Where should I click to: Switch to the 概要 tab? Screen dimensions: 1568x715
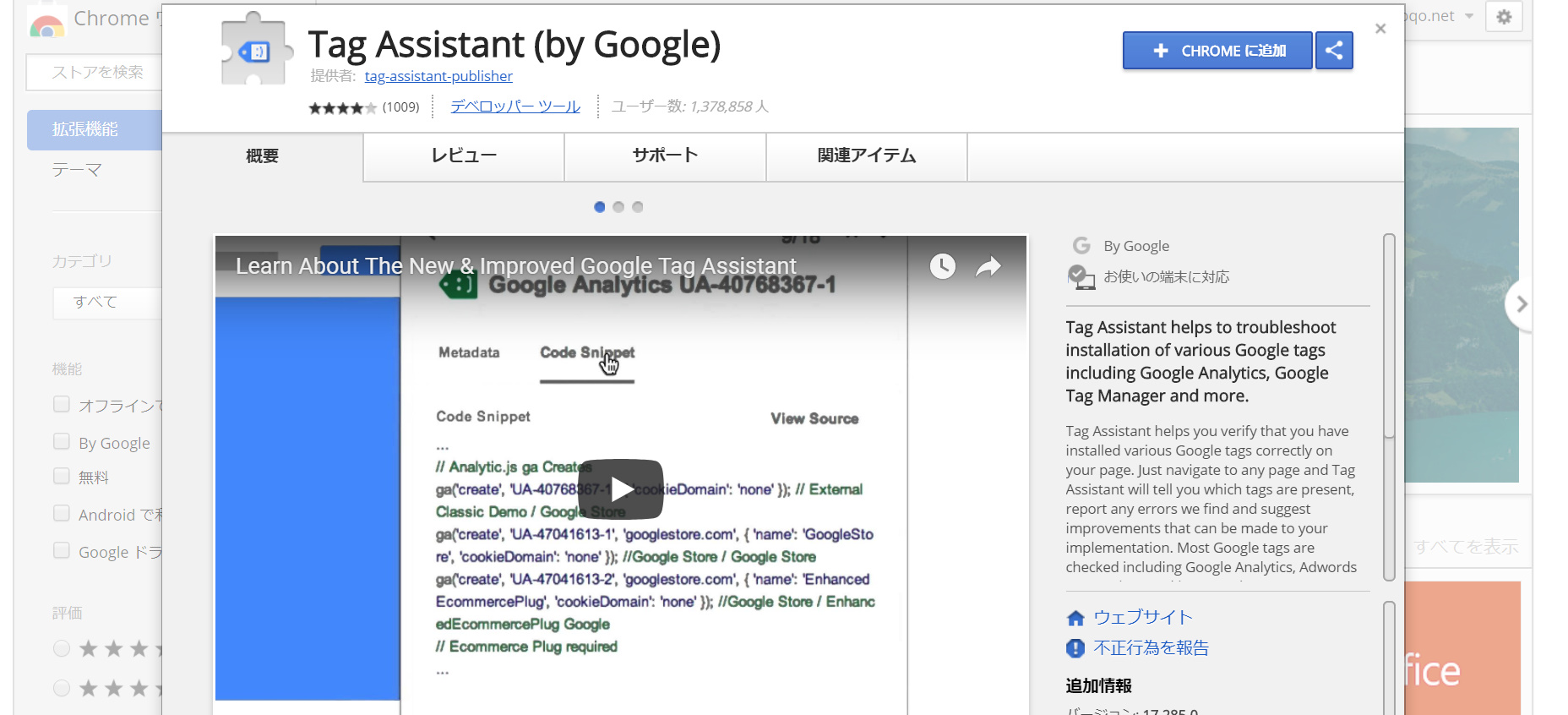[262, 156]
